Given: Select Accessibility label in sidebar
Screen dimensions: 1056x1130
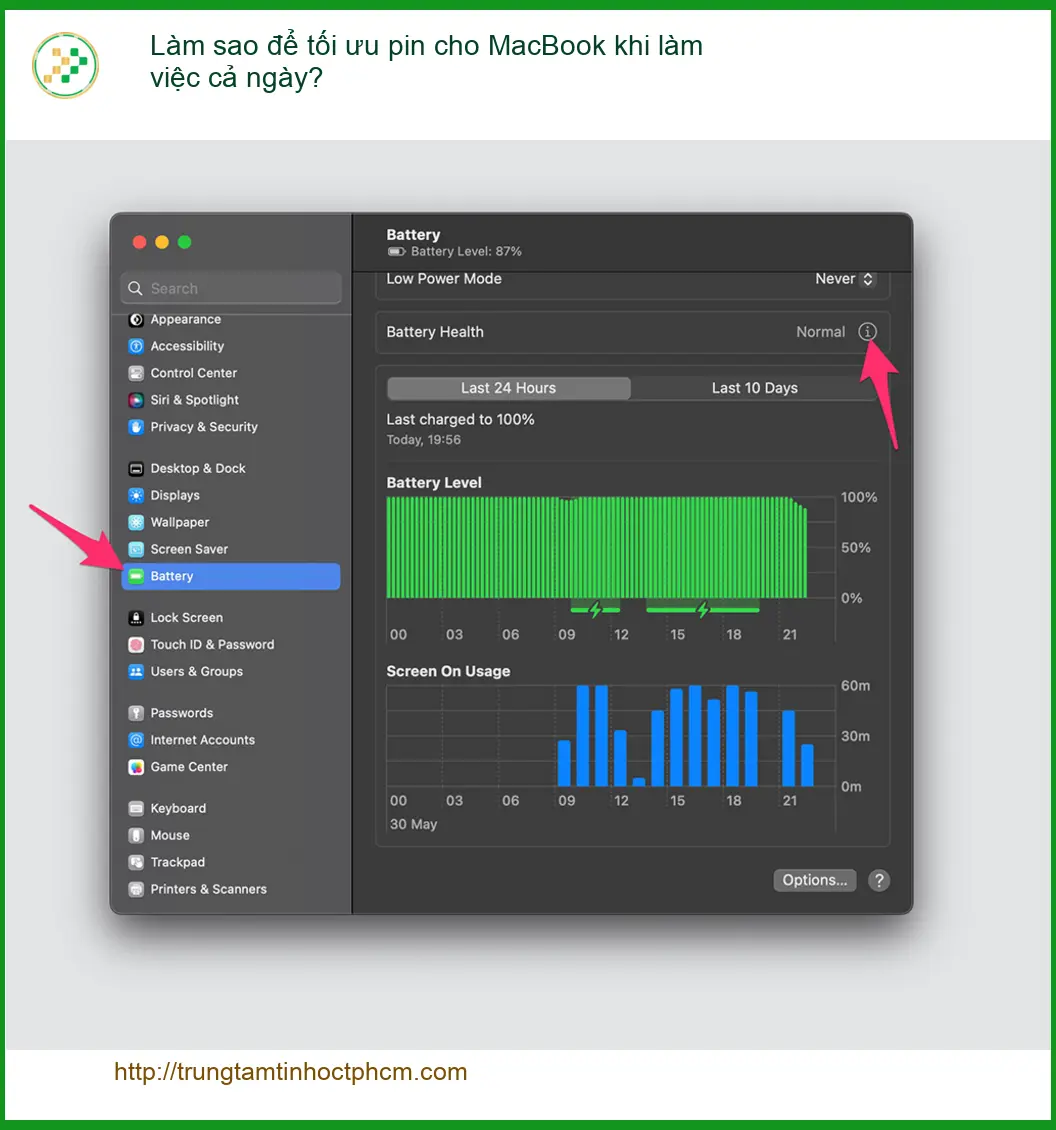Looking at the screenshot, I should click(x=187, y=346).
